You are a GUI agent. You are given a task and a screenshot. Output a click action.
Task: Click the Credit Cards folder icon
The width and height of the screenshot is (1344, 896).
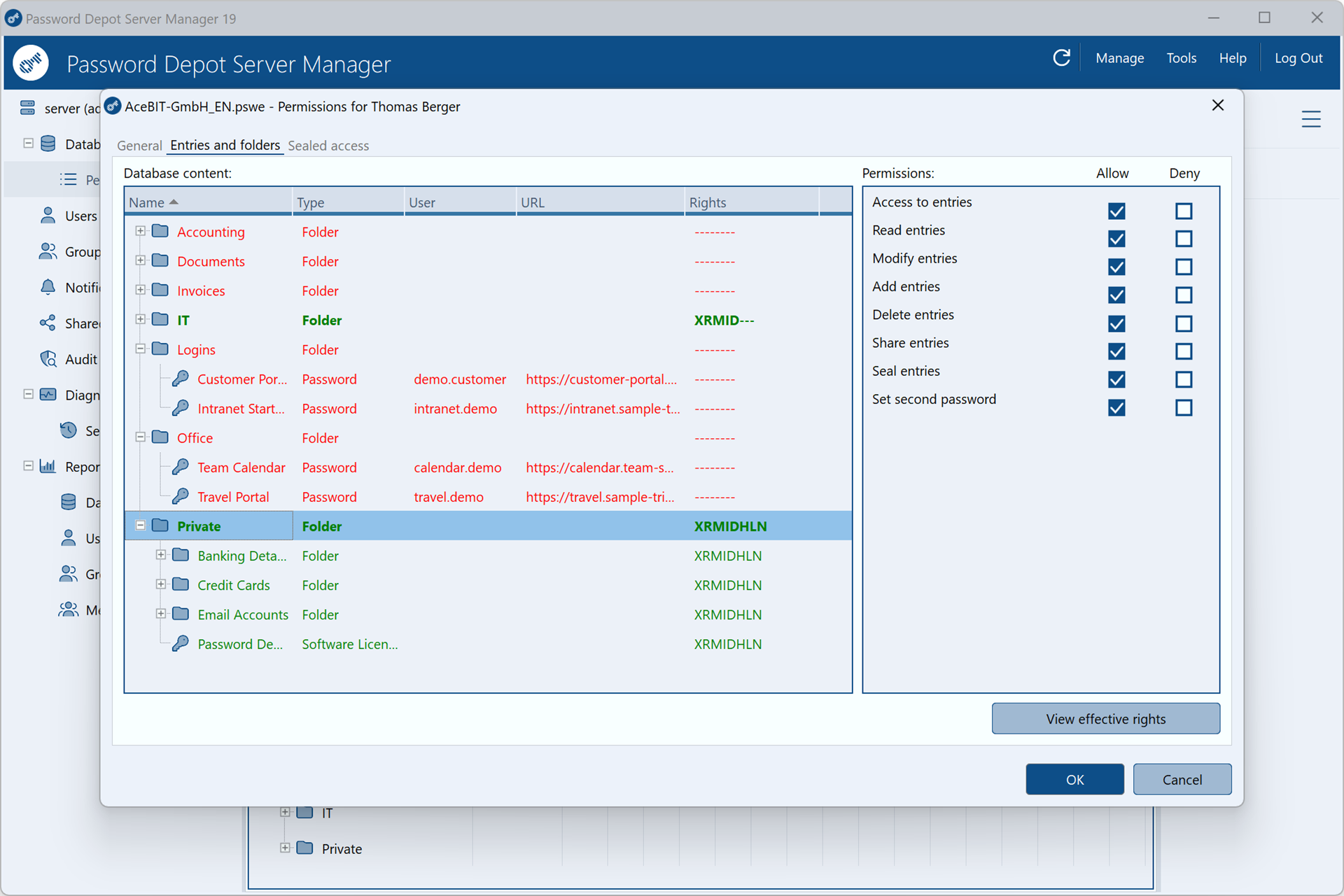[x=181, y=584]
